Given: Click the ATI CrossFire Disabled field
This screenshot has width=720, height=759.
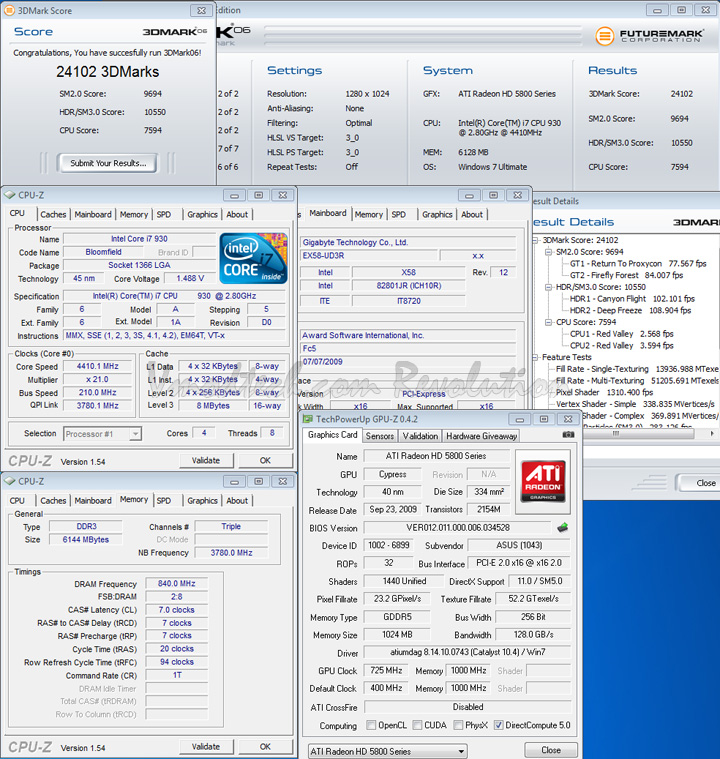Looking at the screenshot, I should click(467, 707).
